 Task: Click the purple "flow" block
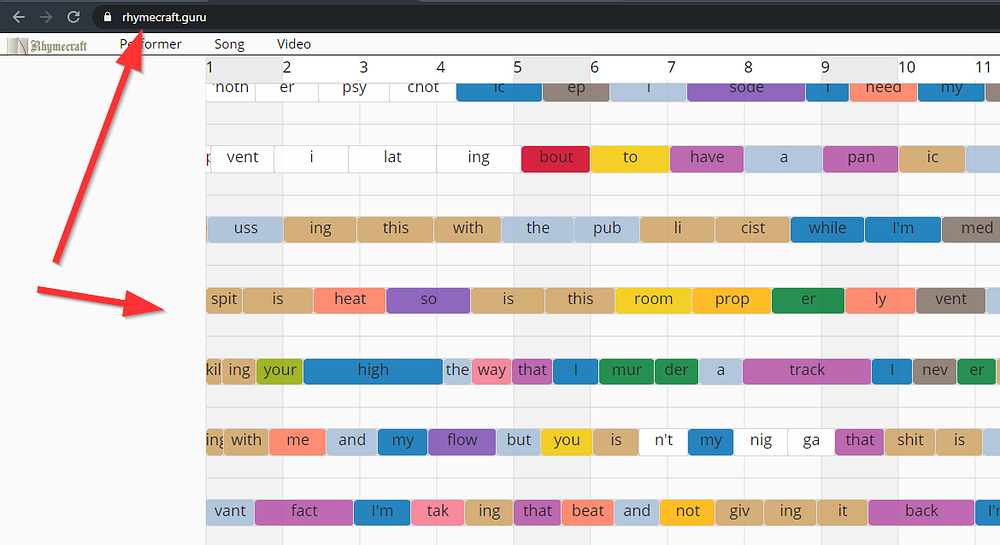point(462,441)
